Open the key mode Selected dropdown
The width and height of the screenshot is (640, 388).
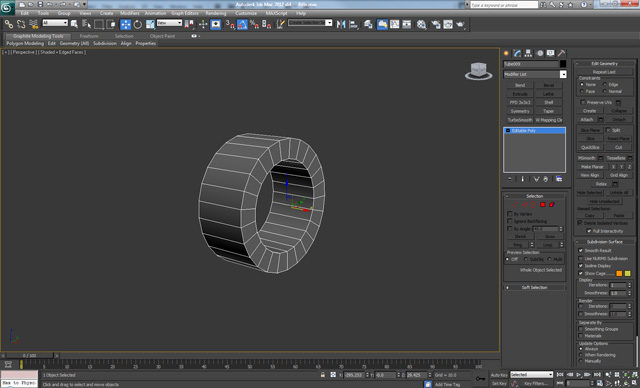[531, 375]
